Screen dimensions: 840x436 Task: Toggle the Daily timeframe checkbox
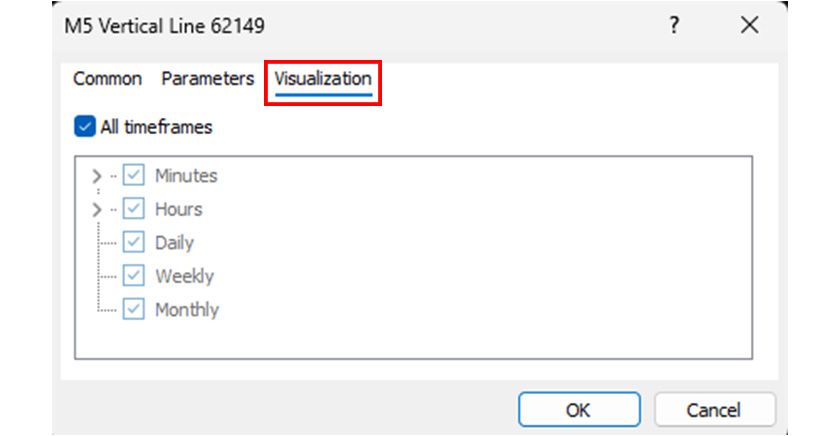[133, 242]
